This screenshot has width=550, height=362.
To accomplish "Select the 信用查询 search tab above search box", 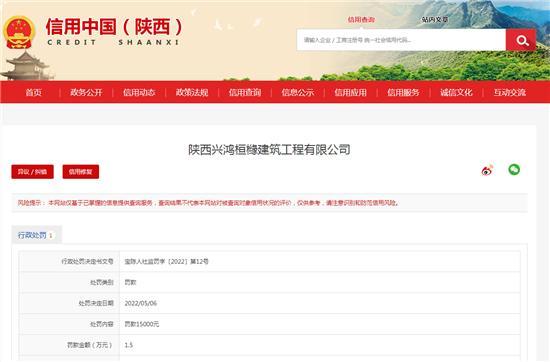I will (x=361, y=20).
